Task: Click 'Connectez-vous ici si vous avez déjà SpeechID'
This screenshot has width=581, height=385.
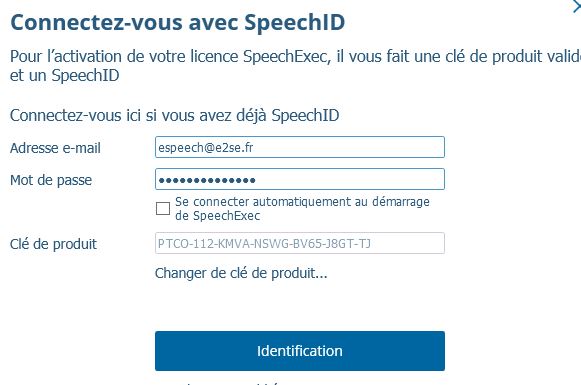Action: click(x=175, y=116)
